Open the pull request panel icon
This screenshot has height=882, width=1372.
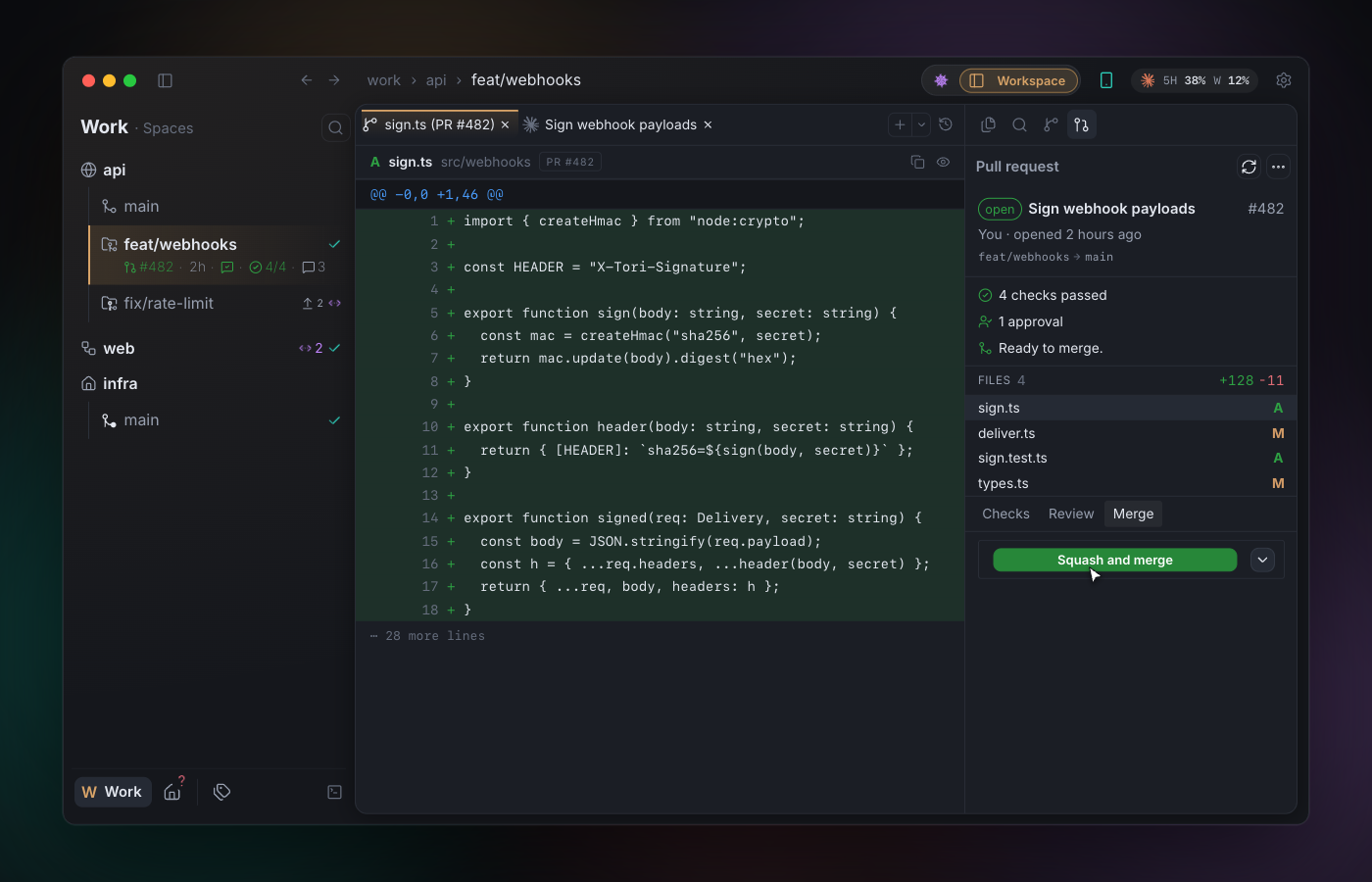(x=1082, y=124)
